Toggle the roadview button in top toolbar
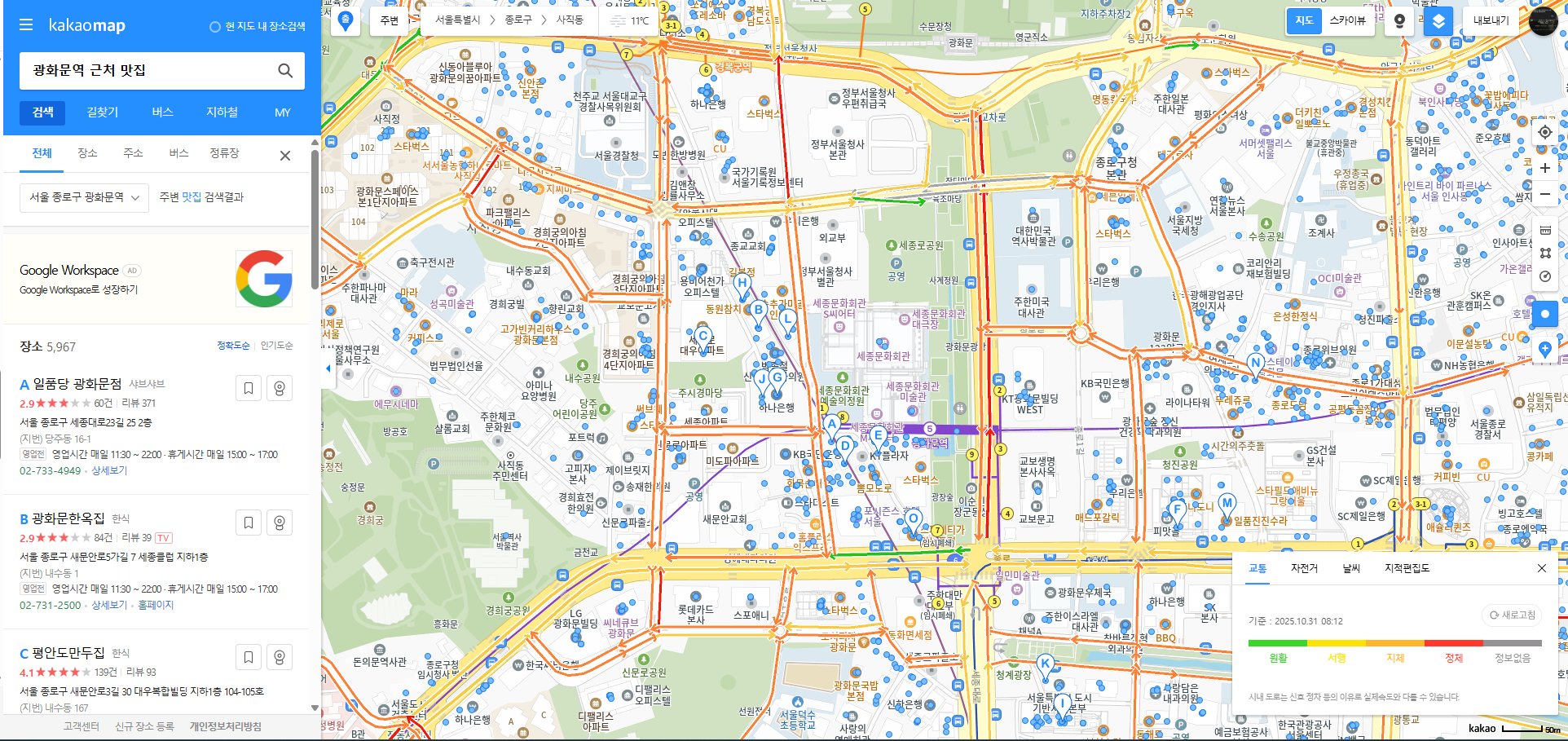1568x741 pixels. (x=1400, y=20)
